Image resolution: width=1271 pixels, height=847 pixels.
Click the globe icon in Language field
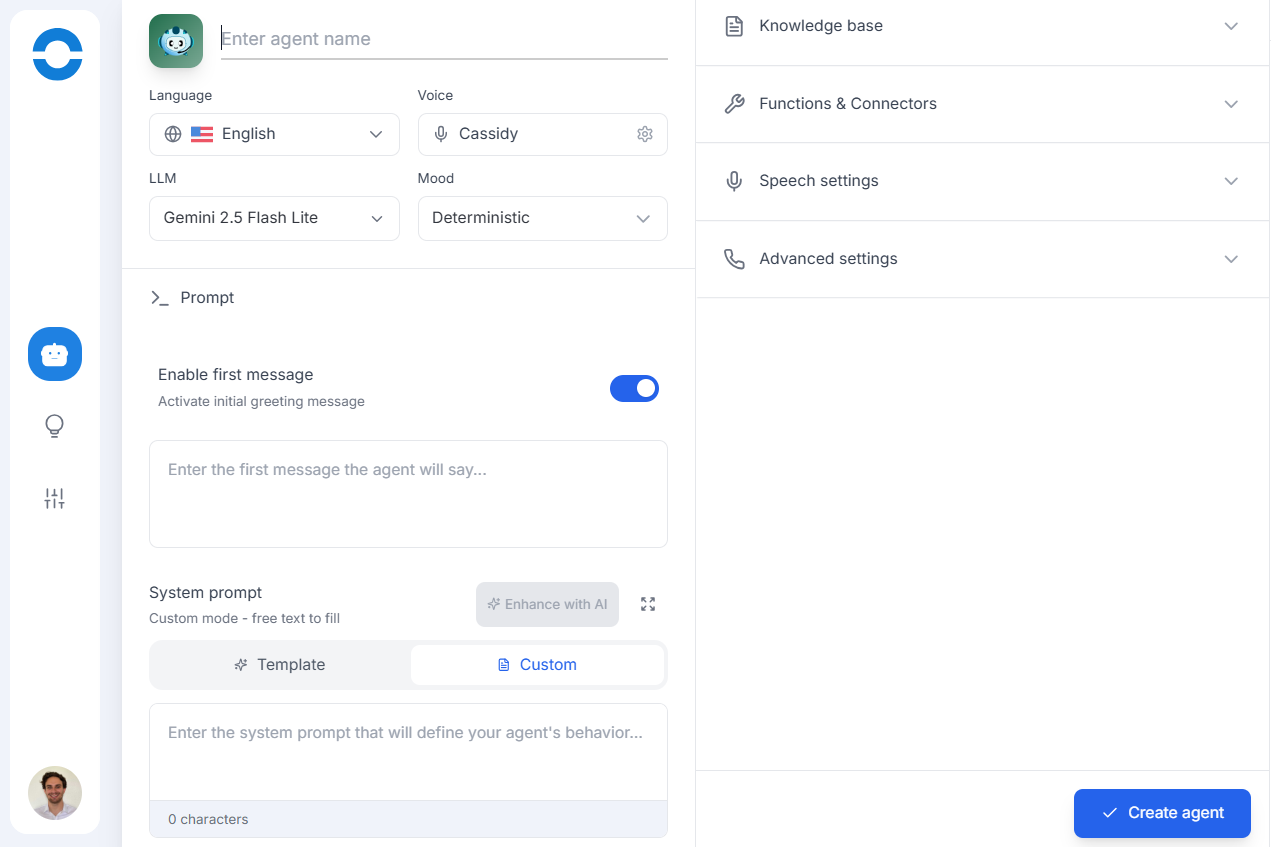point(173,134)
